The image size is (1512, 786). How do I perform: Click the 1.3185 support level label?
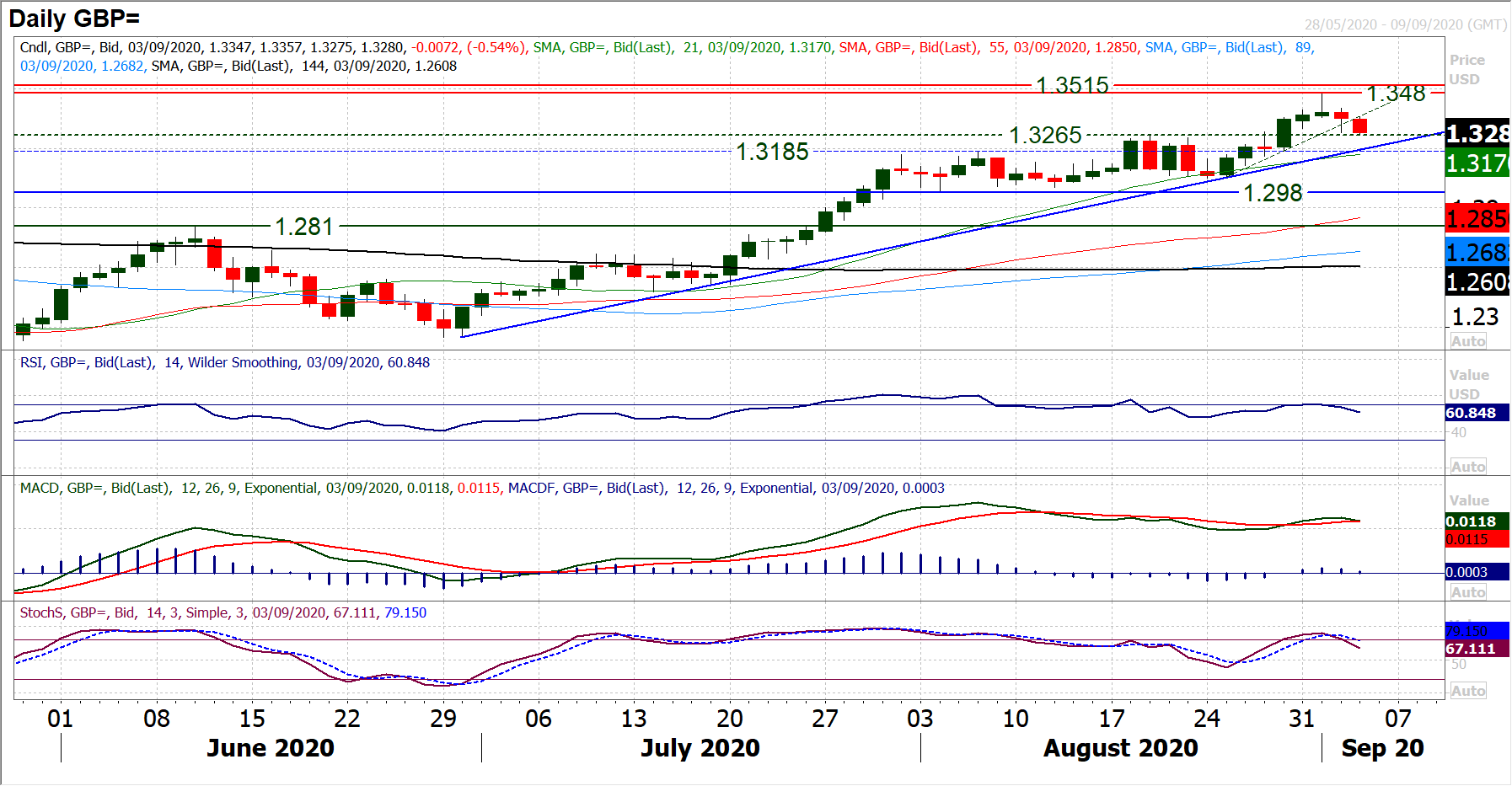(x=772, y=152)
